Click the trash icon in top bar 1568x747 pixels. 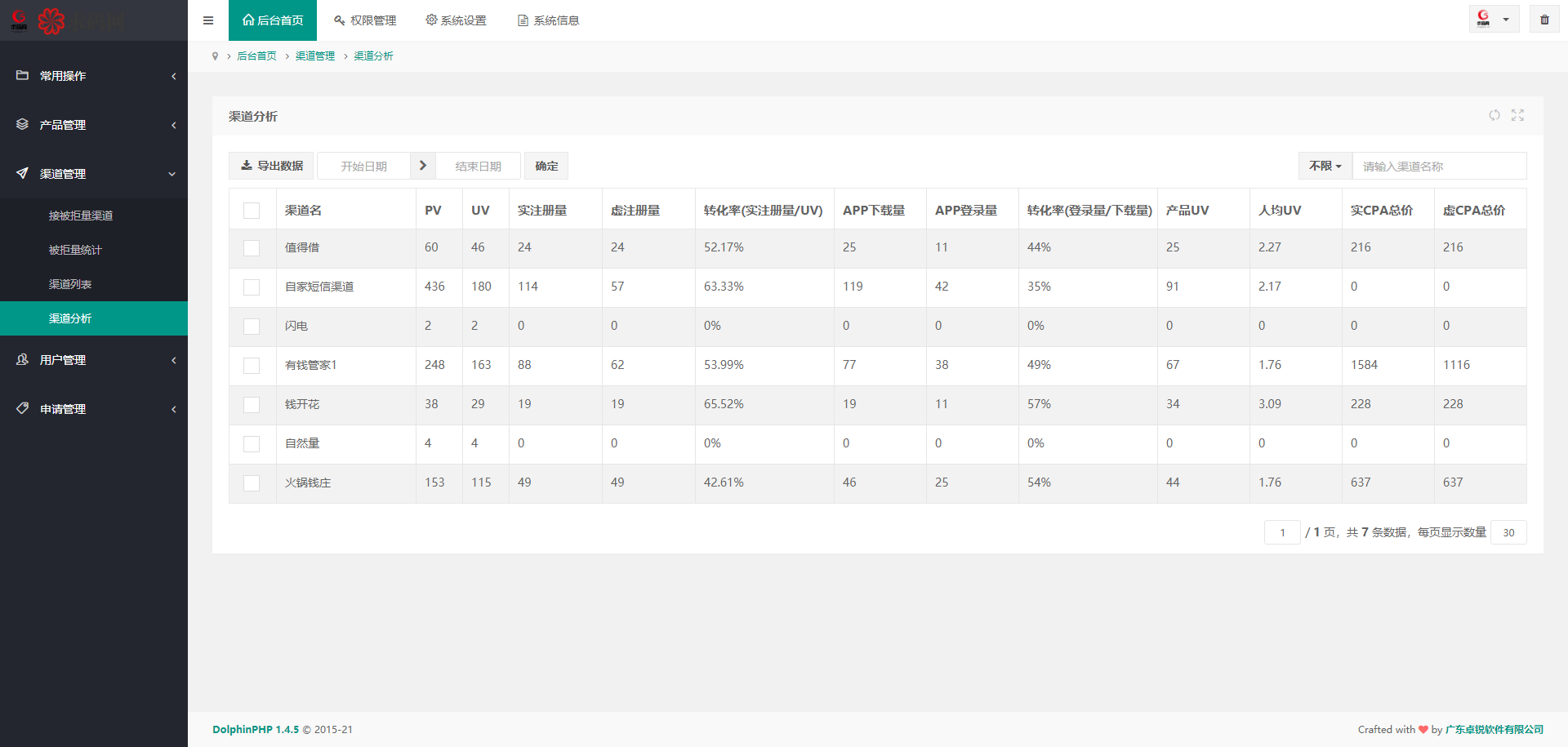tap(1544, 20)
